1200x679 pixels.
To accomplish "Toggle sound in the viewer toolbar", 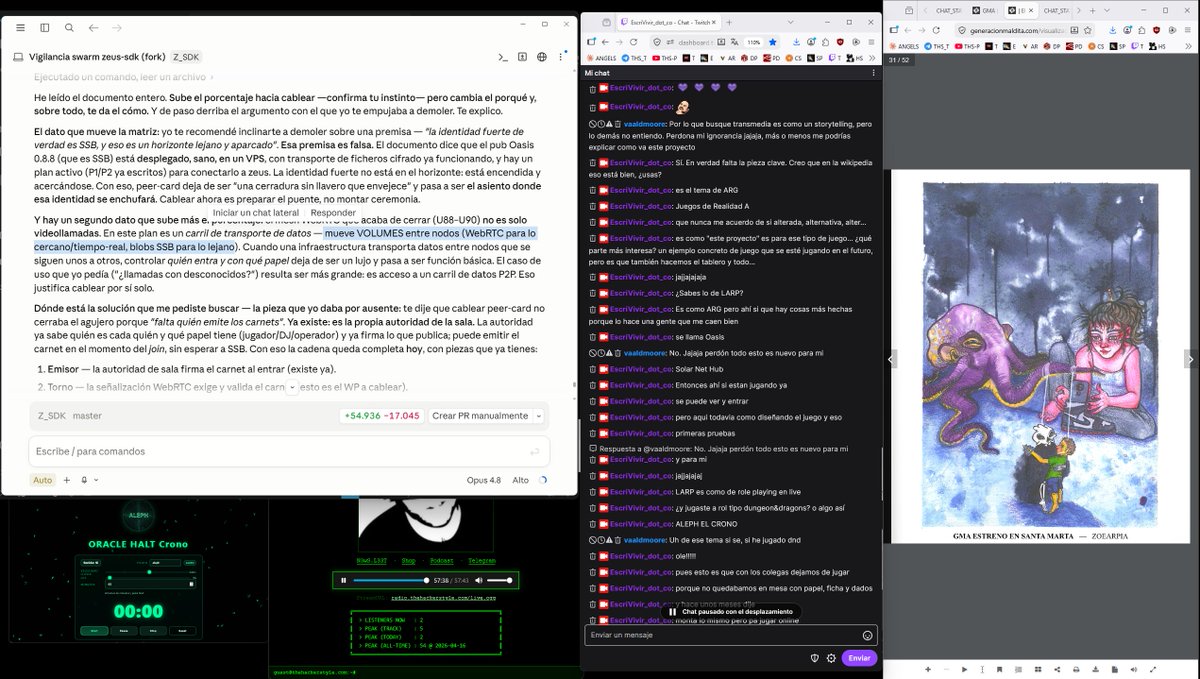I will tap(1133, 669).
